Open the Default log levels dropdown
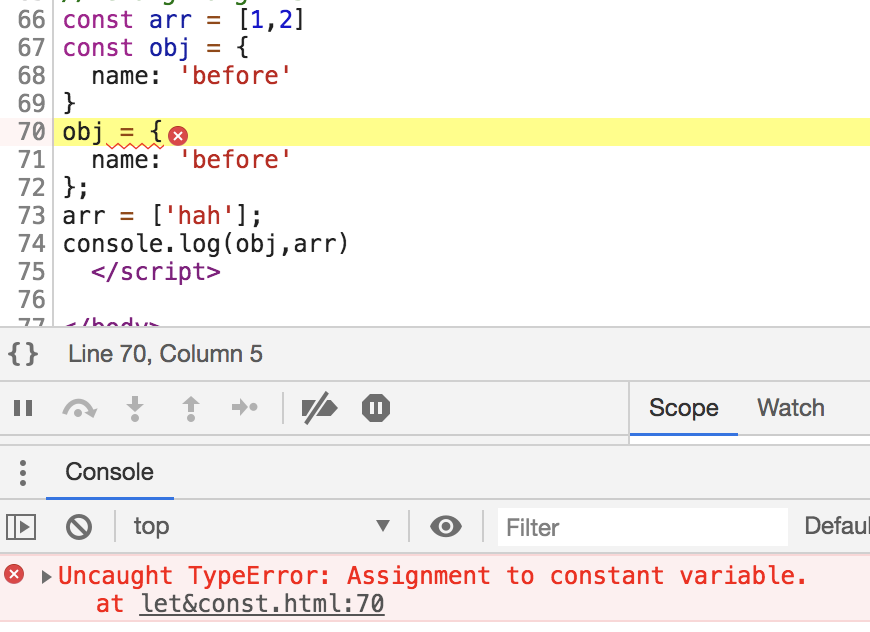This screenshot has width=870, height=632. point(836,527)
